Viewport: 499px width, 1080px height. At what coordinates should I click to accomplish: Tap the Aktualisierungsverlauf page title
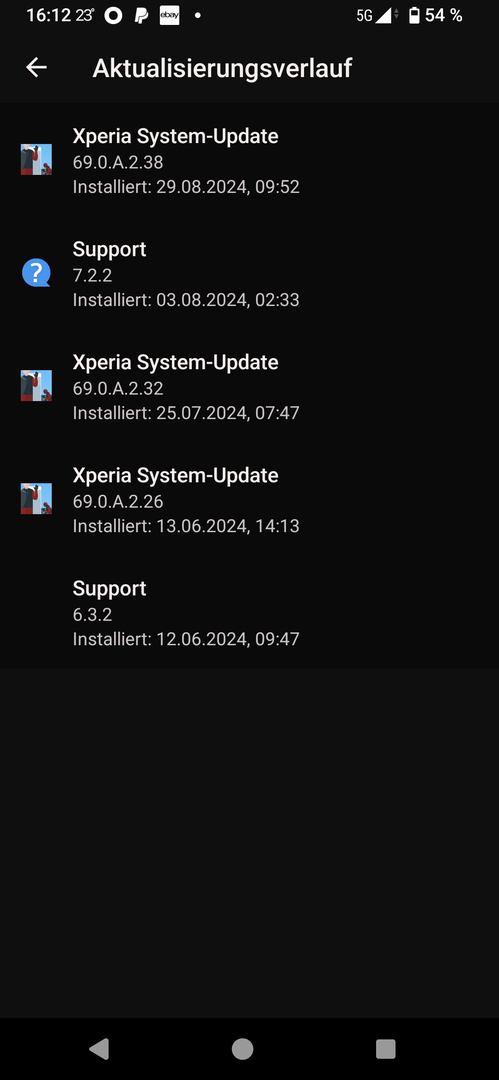(x=222, y=68)
